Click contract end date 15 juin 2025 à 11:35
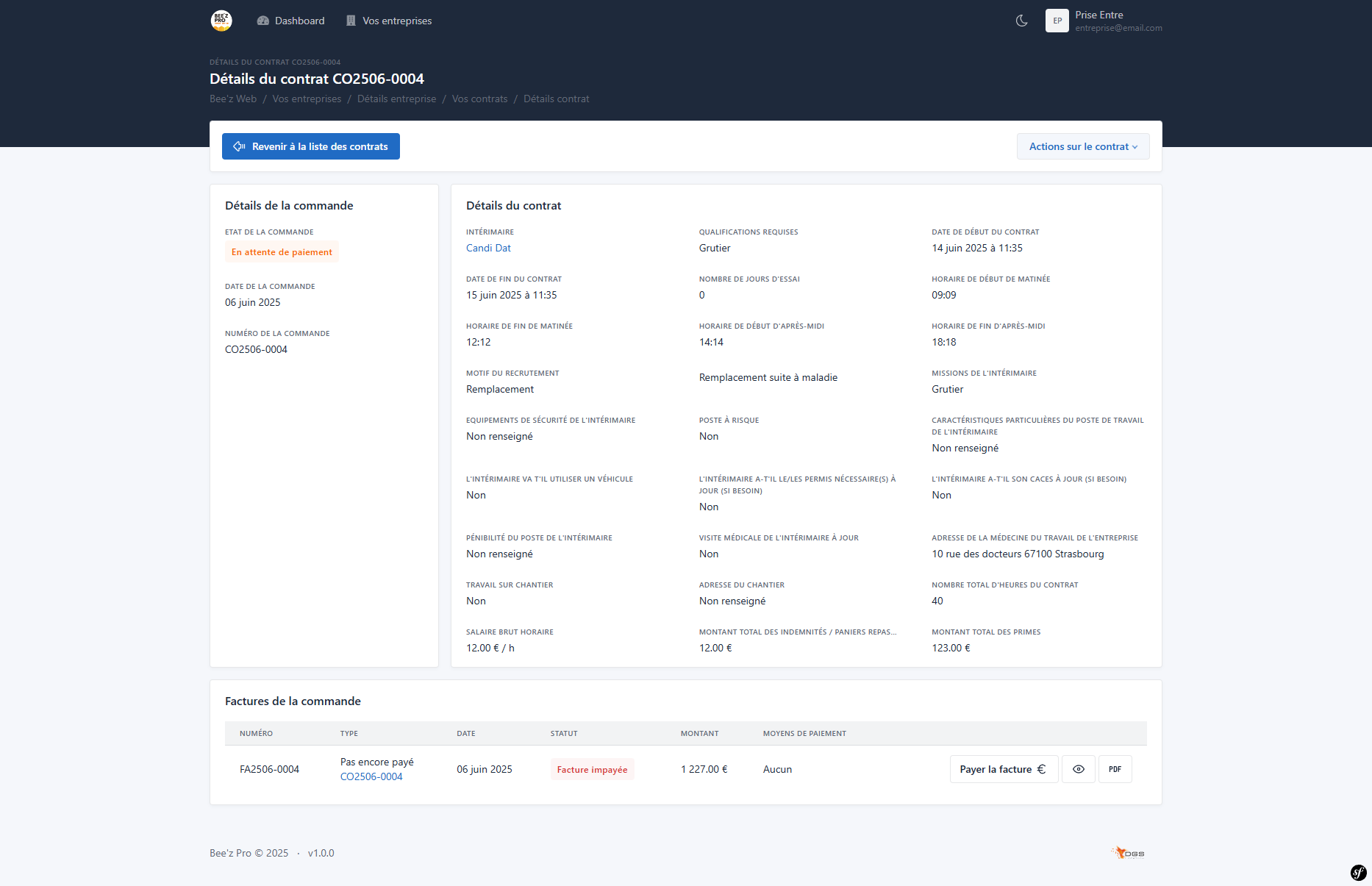The image size is (1372, 886). [x=512, y=295]
